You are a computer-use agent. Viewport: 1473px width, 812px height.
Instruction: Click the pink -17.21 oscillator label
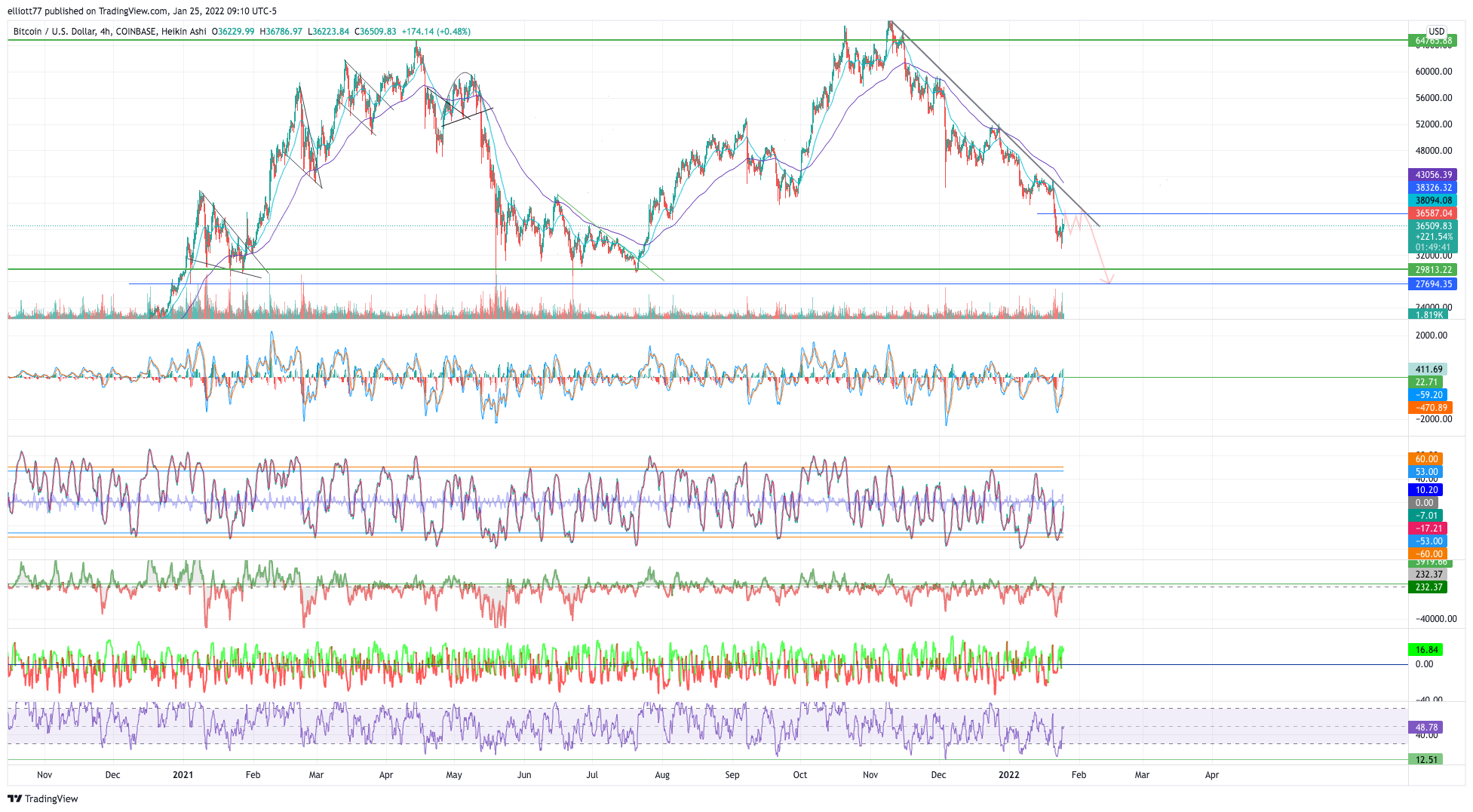(1428, 529)
